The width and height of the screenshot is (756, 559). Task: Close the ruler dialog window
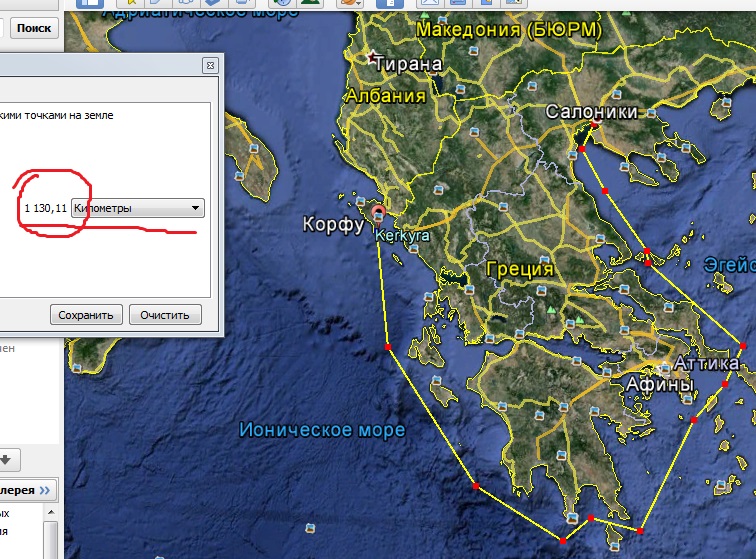pos(209,65)
